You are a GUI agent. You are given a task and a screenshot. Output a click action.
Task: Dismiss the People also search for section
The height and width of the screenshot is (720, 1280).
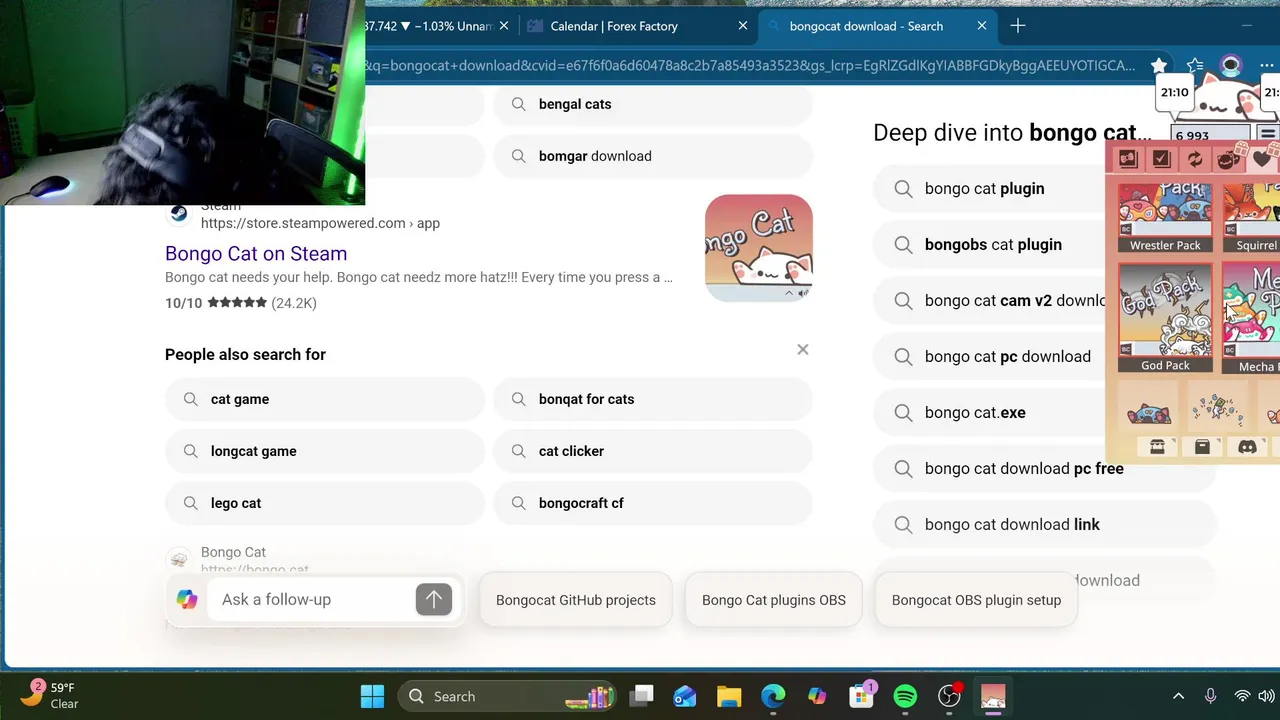tap(802, 349)
